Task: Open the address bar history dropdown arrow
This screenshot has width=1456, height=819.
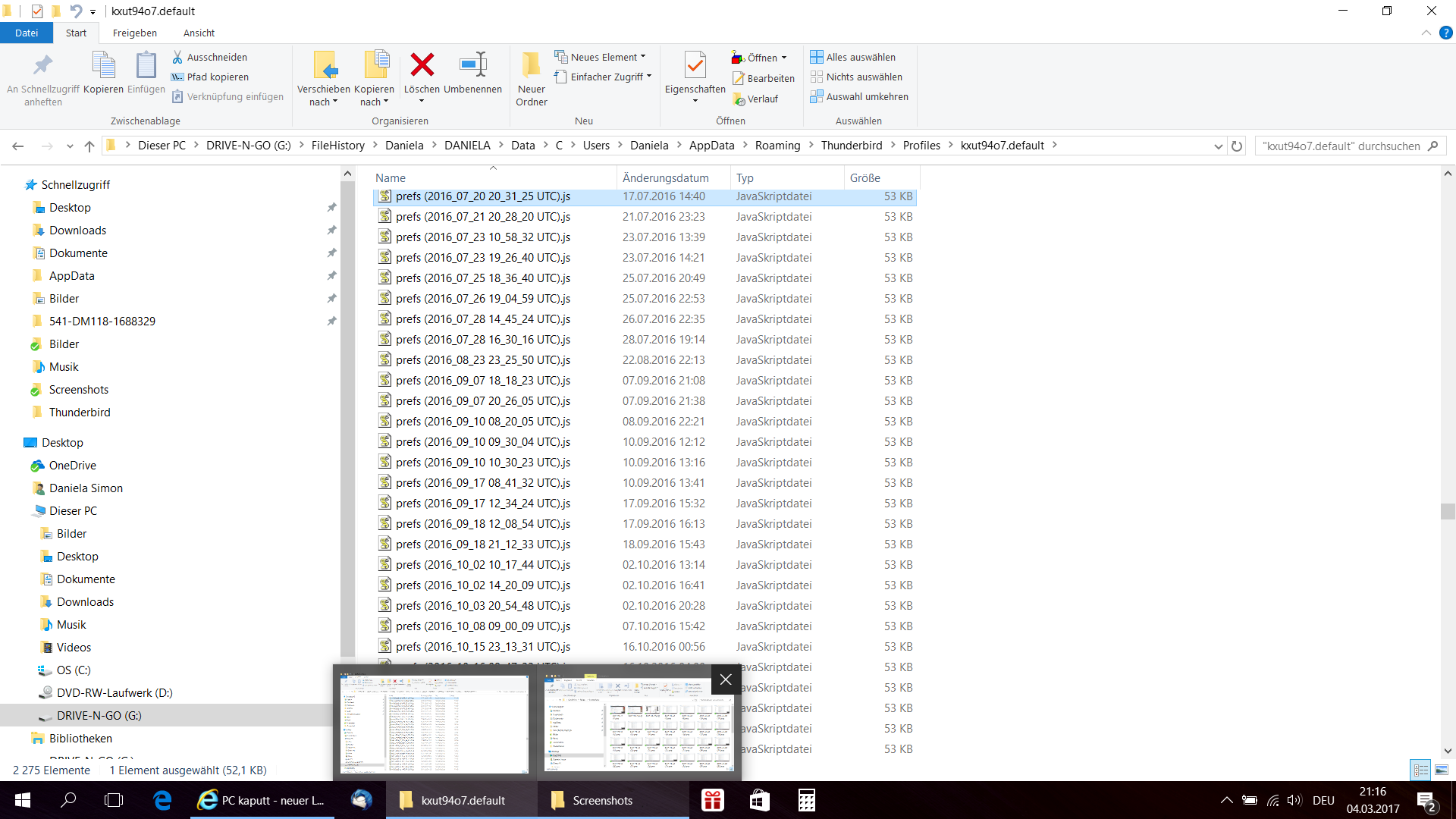Action: tap(1218, 146)
